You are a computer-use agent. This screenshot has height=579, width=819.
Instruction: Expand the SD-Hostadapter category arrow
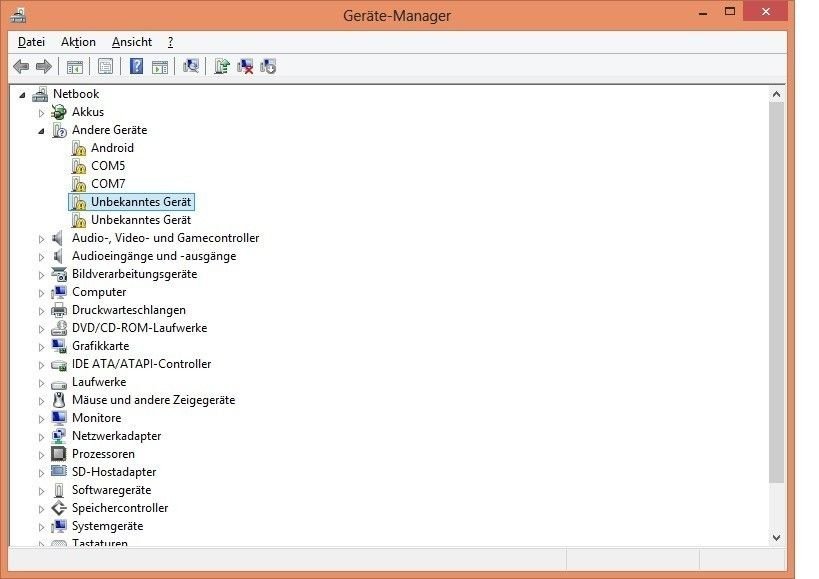(x=41, y=473)
